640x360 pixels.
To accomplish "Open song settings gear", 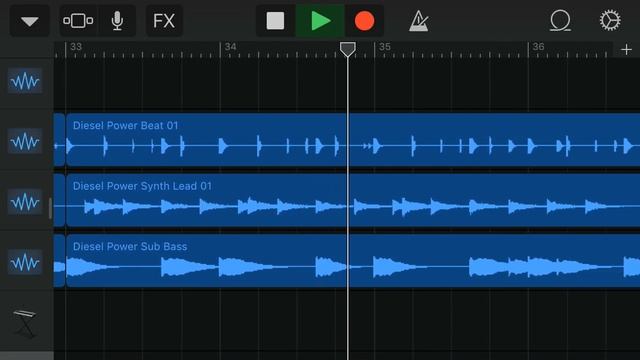I will (610, 20).
